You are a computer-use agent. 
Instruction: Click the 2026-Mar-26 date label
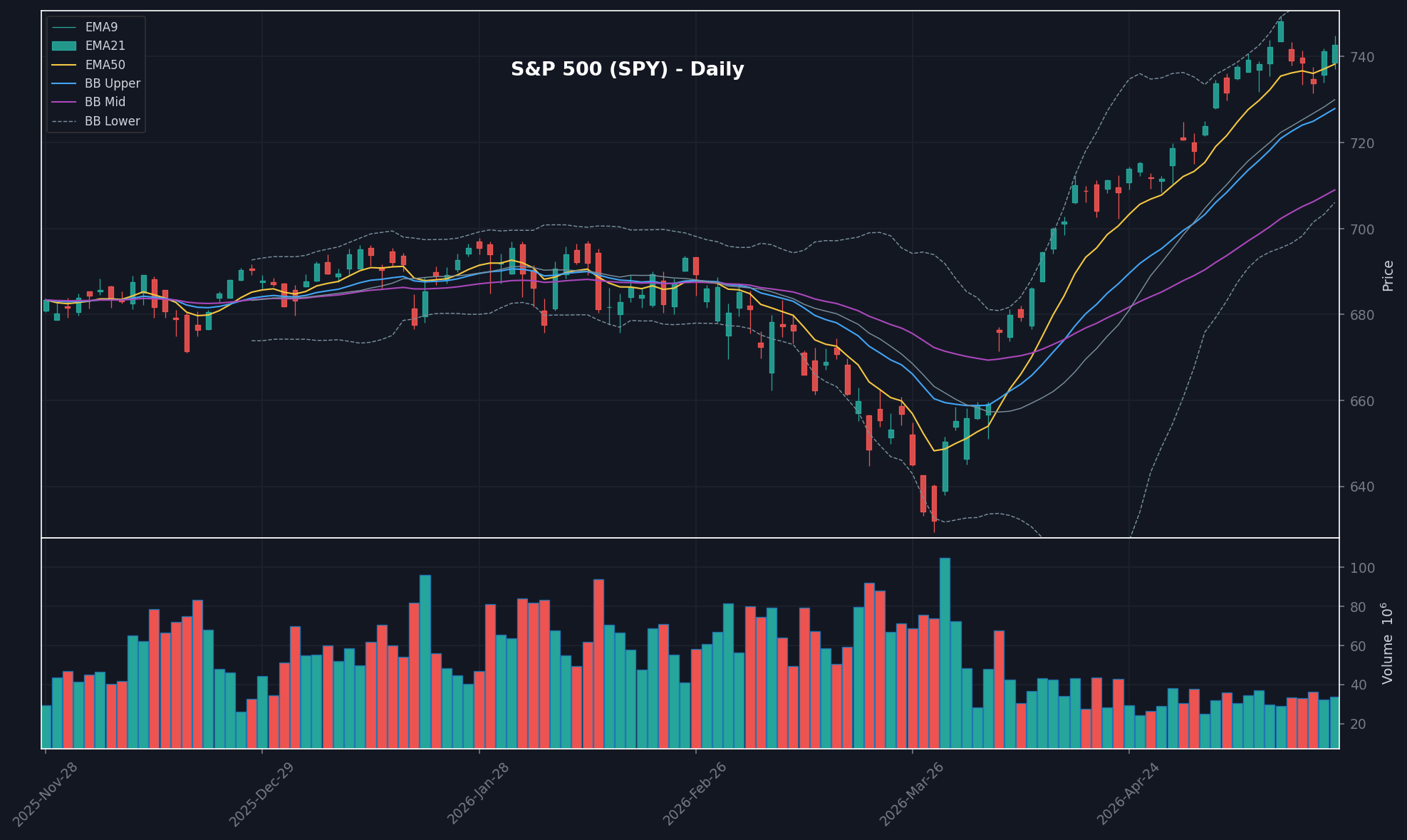[911, 794]
